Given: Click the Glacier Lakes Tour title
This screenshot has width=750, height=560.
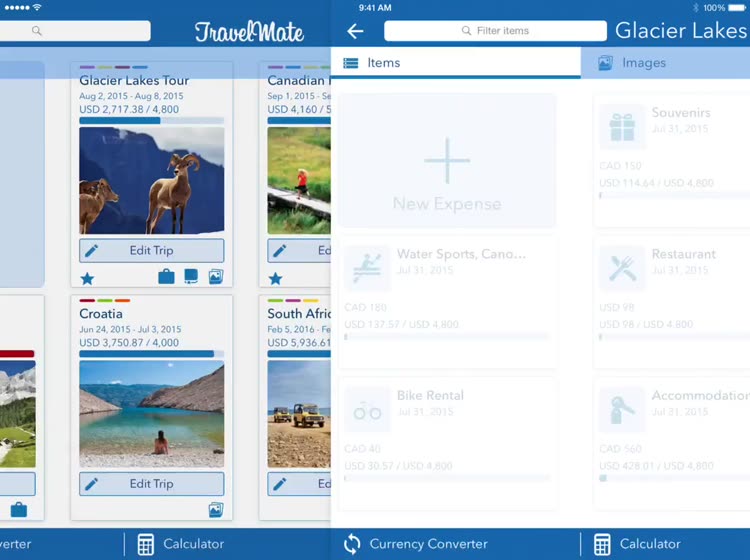Looking at the screenshot, I should pyautogui.click(x=134, y=80).
